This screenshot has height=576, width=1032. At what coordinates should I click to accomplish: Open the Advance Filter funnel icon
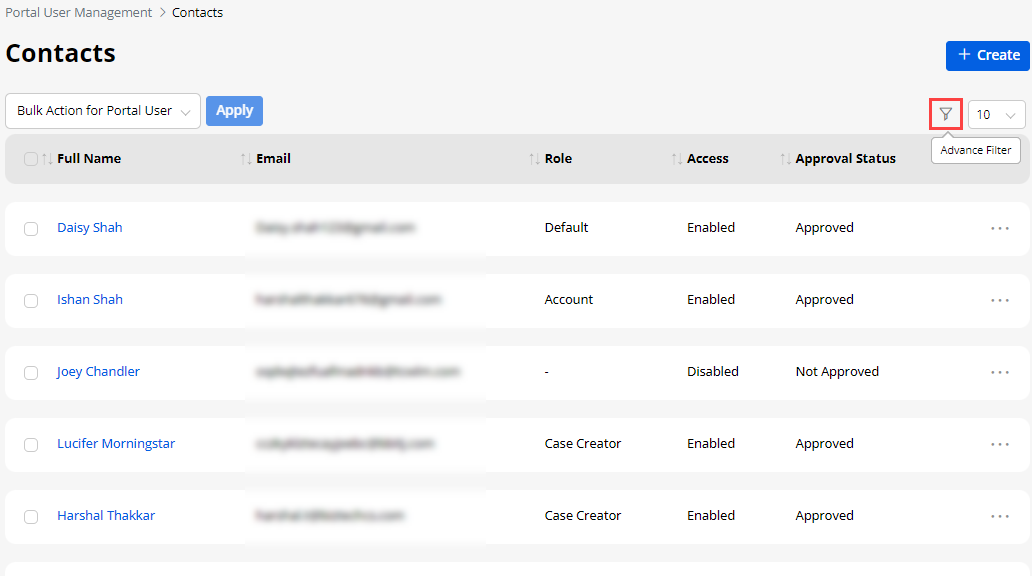click(x=945, y=114)
